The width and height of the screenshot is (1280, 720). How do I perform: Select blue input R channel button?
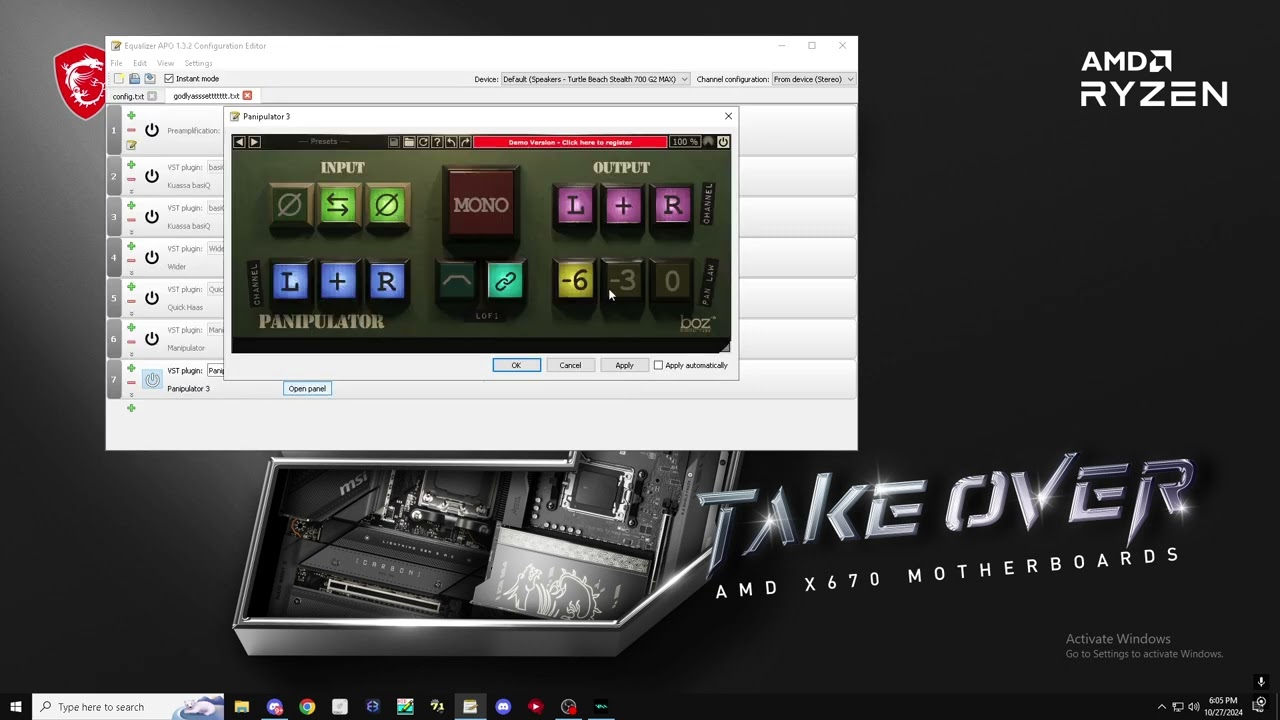(386, 282)
